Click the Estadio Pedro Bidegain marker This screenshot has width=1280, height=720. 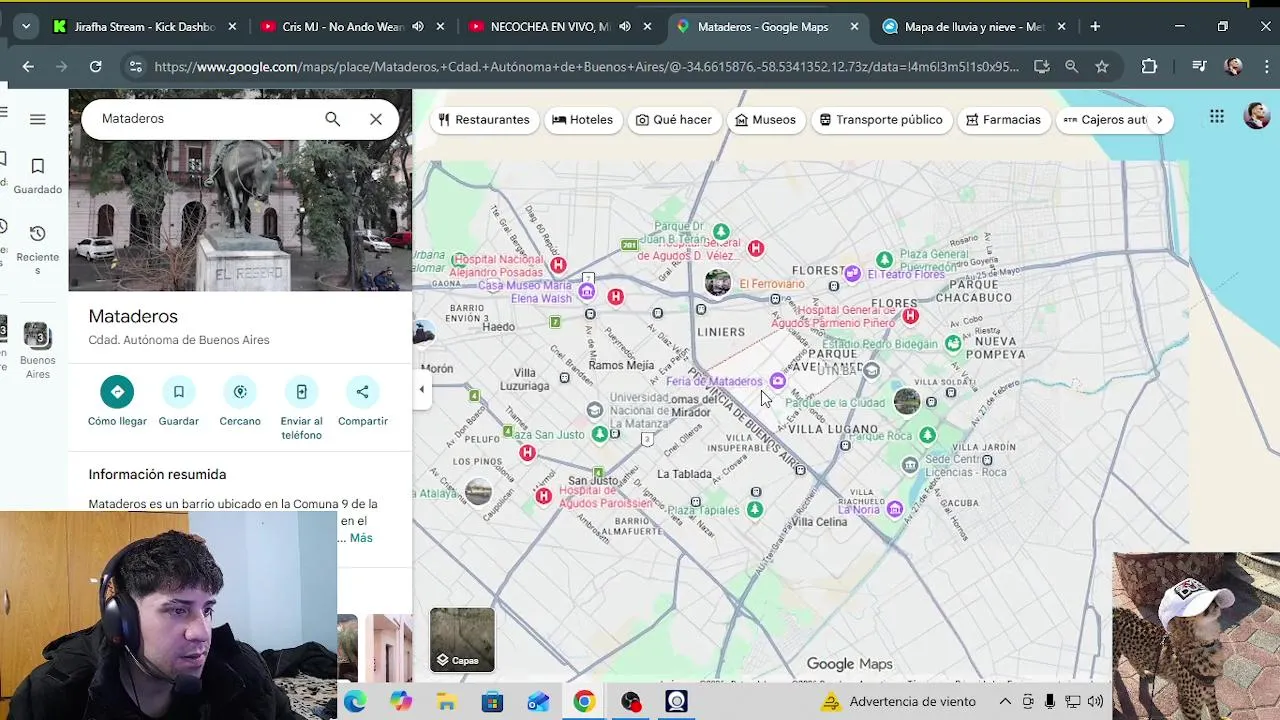click(x=953, y=344)
